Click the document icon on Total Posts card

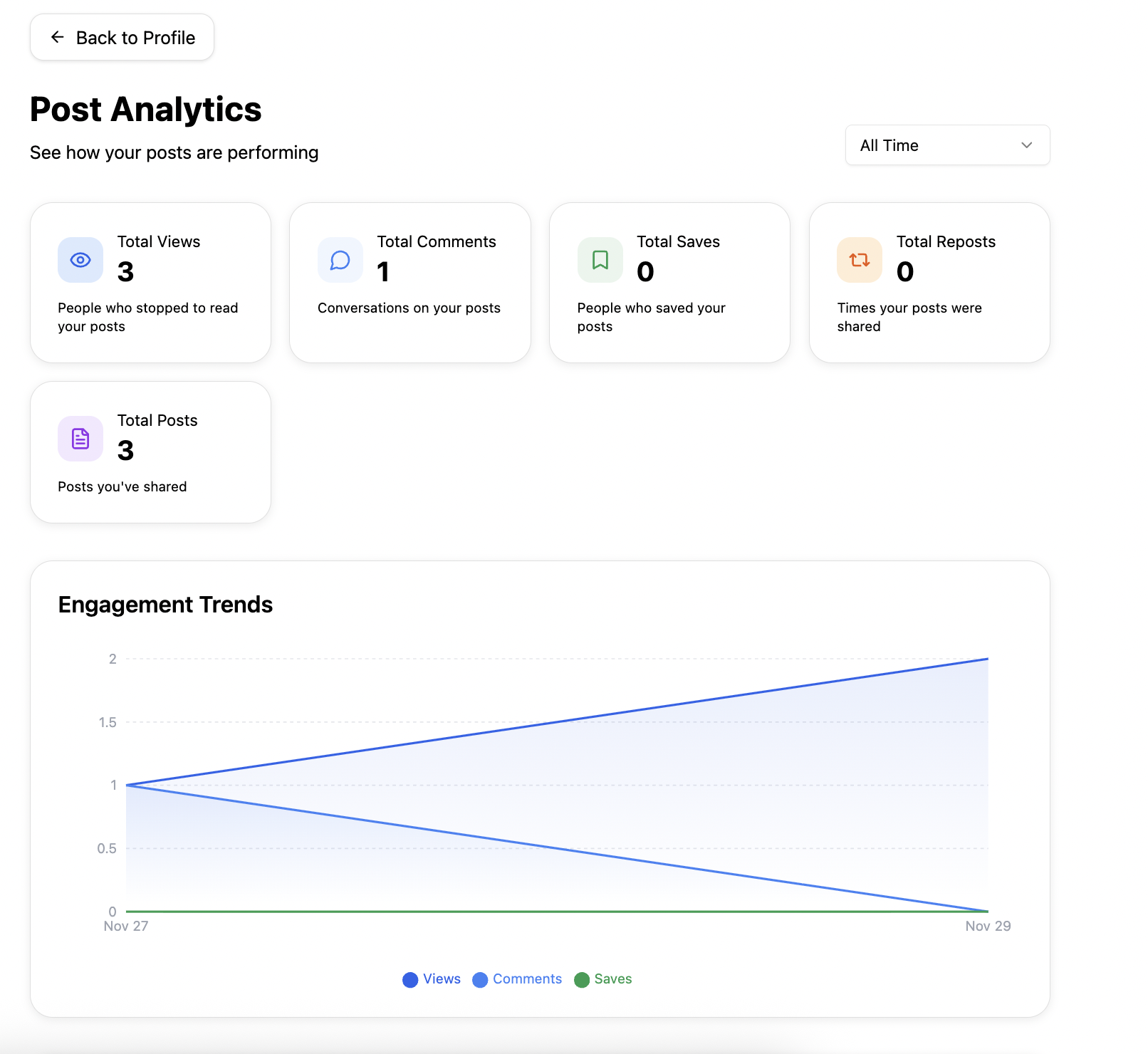(80, 439)
